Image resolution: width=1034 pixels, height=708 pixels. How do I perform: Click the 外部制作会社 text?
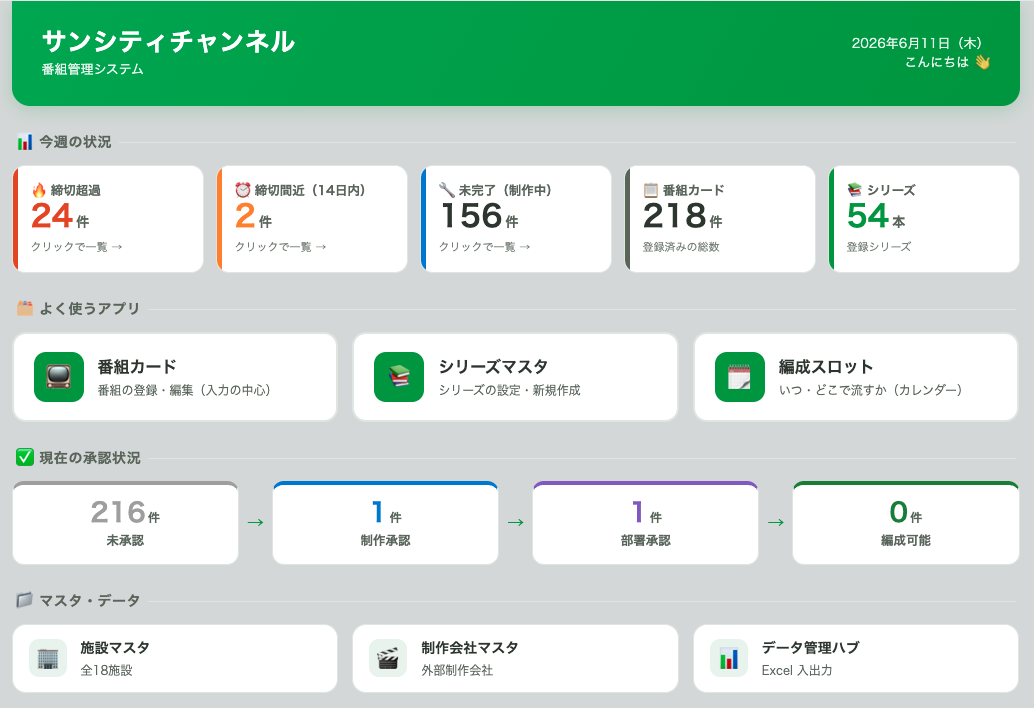(x=457, y=670)
